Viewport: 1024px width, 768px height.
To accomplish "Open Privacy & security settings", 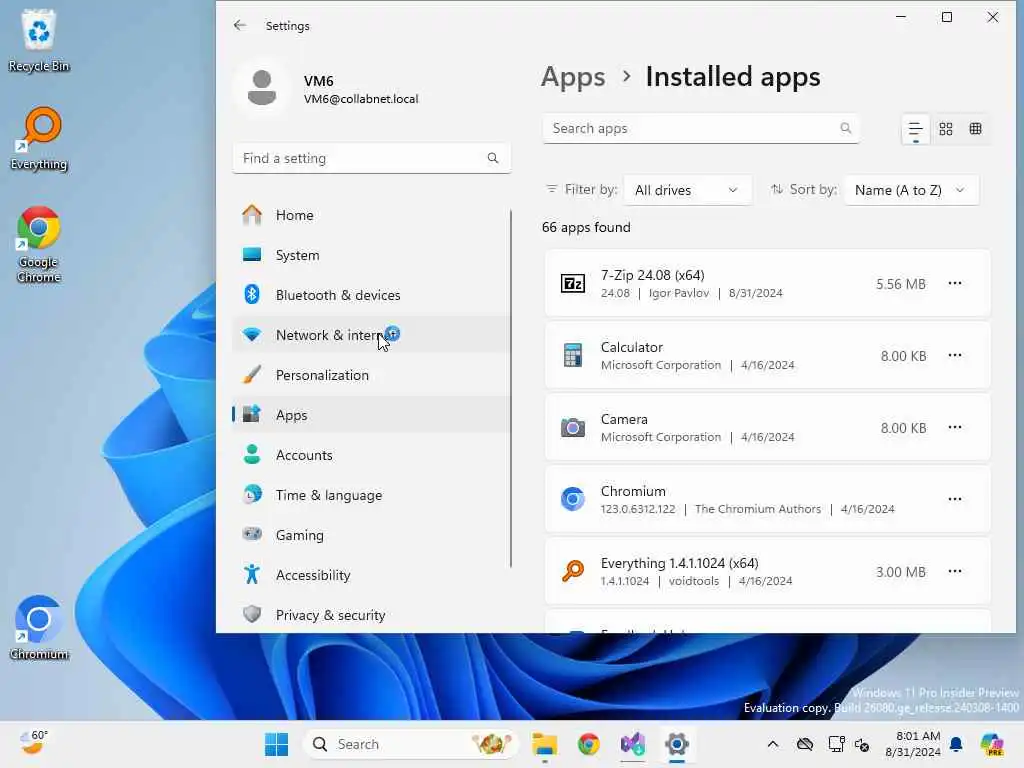I will (372, 615).
